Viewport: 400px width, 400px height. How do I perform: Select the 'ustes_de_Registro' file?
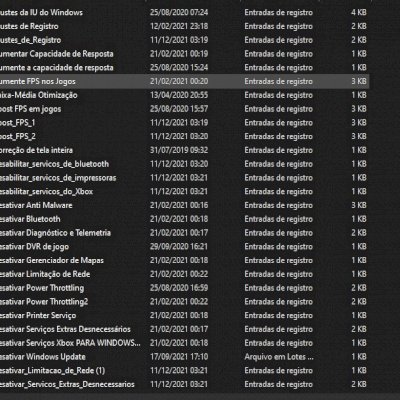[x=31, y=40]
